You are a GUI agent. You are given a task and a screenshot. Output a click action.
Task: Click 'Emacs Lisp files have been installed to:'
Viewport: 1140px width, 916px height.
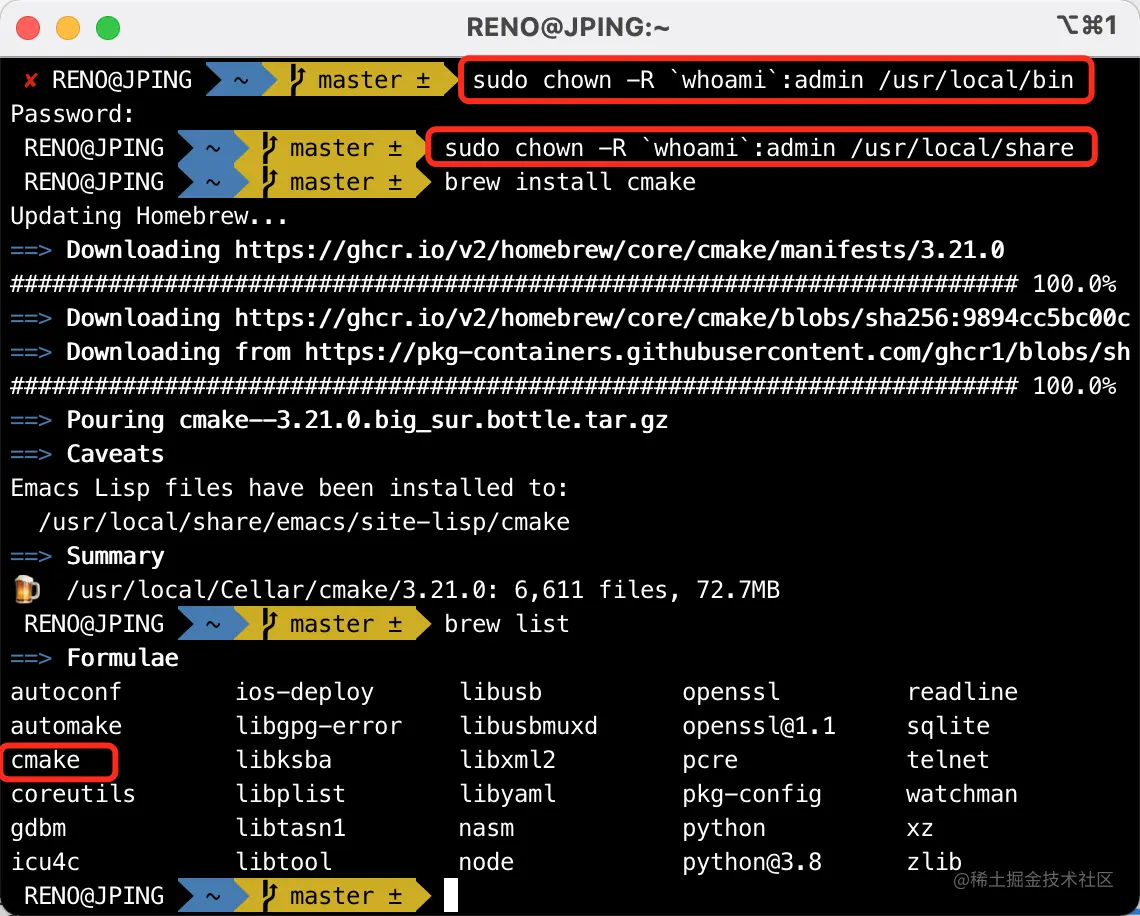point(289,488)
